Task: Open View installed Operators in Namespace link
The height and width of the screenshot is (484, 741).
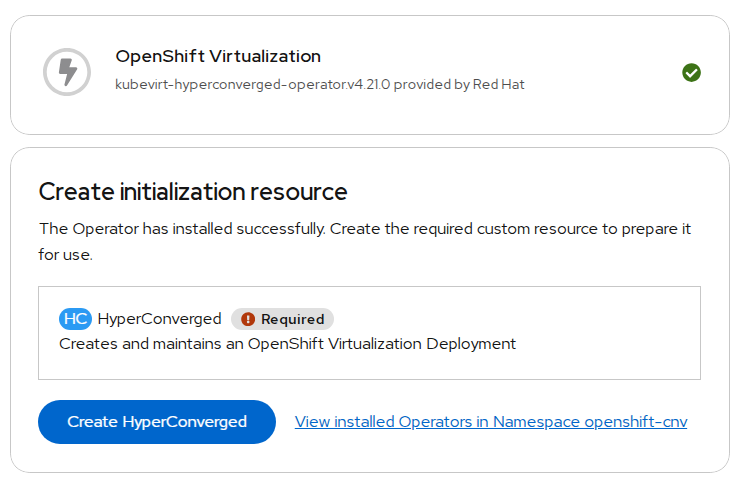Action: tap(490, 422)
